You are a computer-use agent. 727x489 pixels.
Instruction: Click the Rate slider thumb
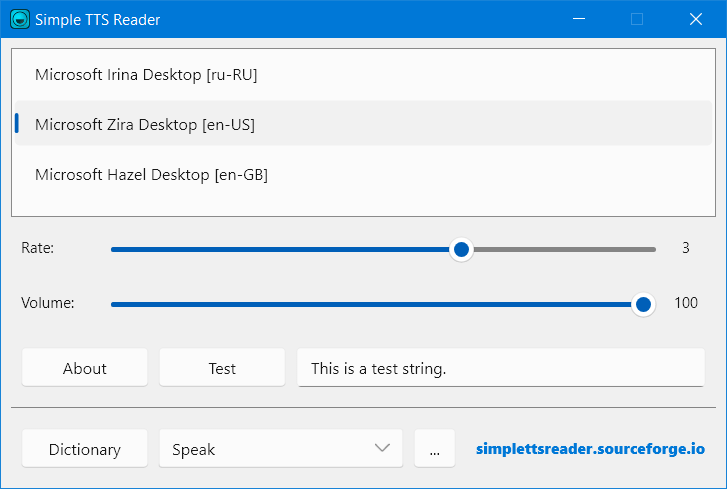pyautogui.click(x=461, y=249)
